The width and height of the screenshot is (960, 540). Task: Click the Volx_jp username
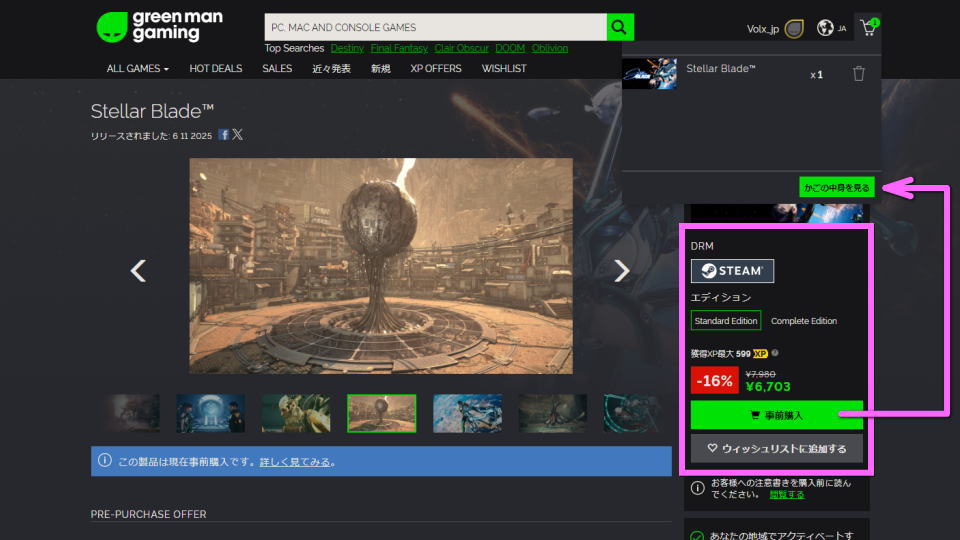click(x=763, y=29)
